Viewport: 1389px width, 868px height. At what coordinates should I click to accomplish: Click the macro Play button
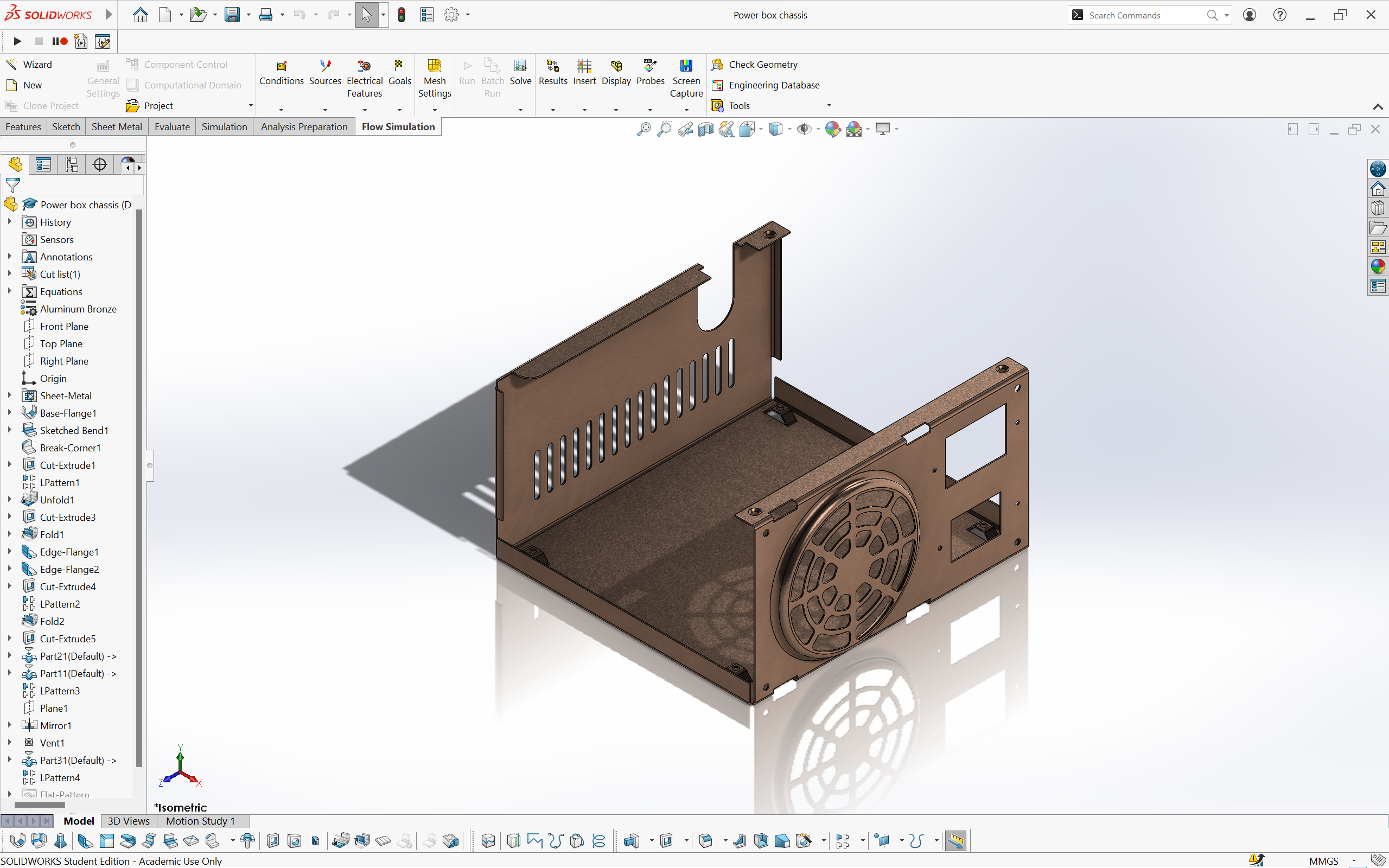[x=17, y=41]
